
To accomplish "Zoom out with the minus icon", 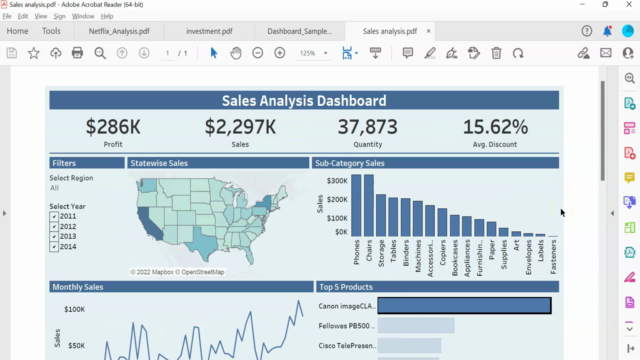I will pos(258,53).
